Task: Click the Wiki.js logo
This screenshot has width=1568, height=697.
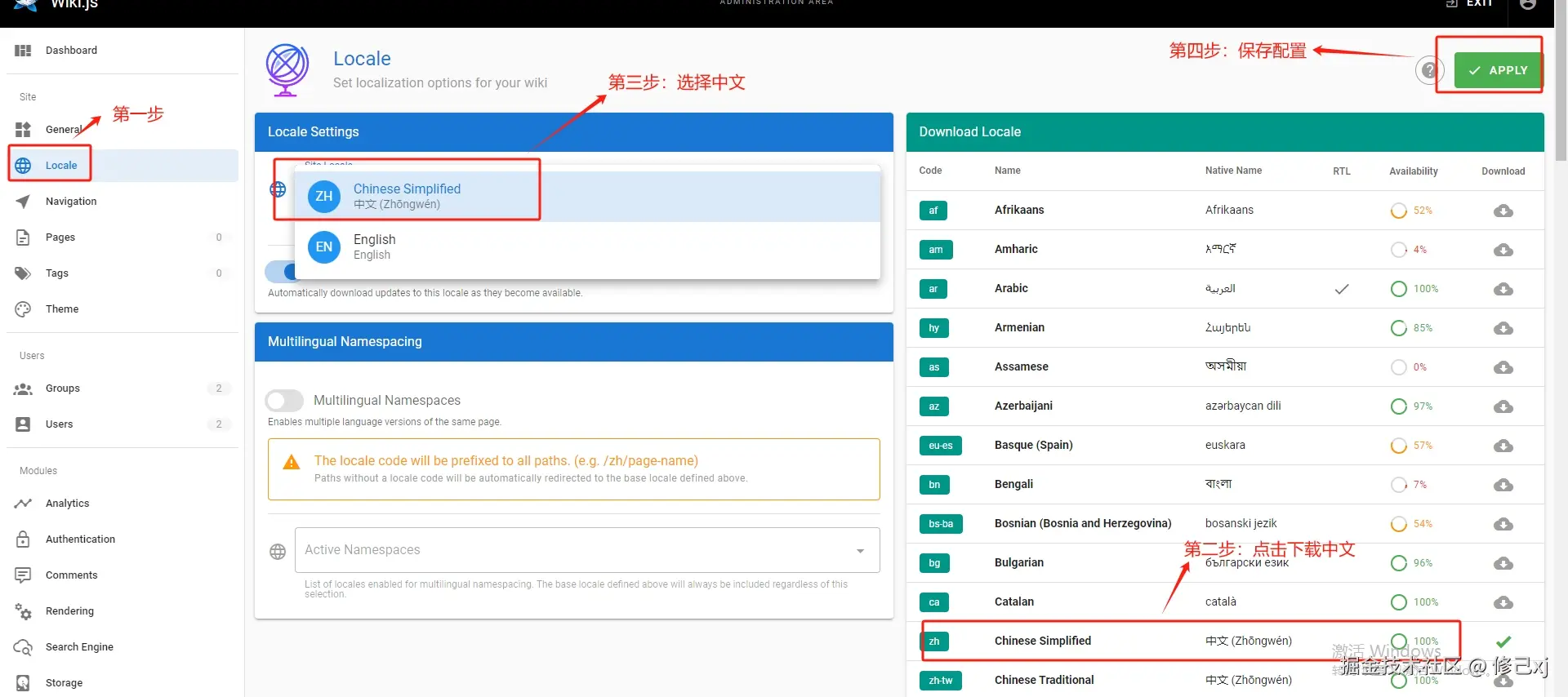Action: [x=25, y=4]
